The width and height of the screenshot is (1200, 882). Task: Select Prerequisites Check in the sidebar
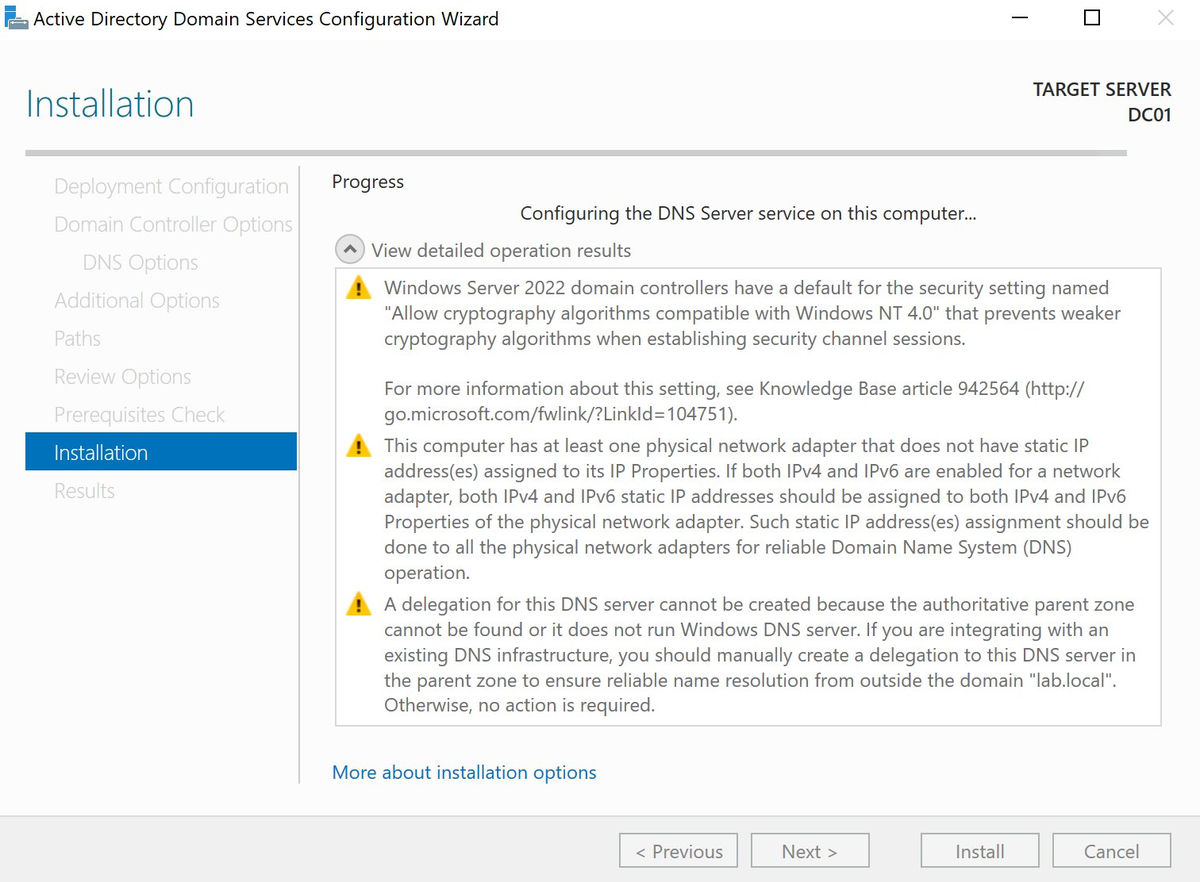click(139, 414)
